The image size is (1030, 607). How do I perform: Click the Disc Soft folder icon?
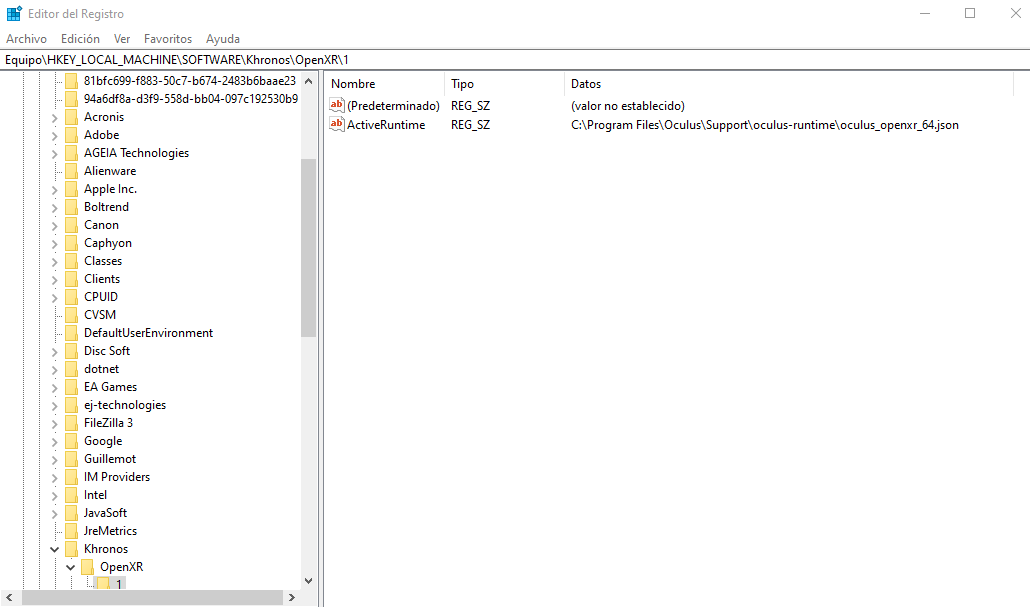[x=72, y=351]
